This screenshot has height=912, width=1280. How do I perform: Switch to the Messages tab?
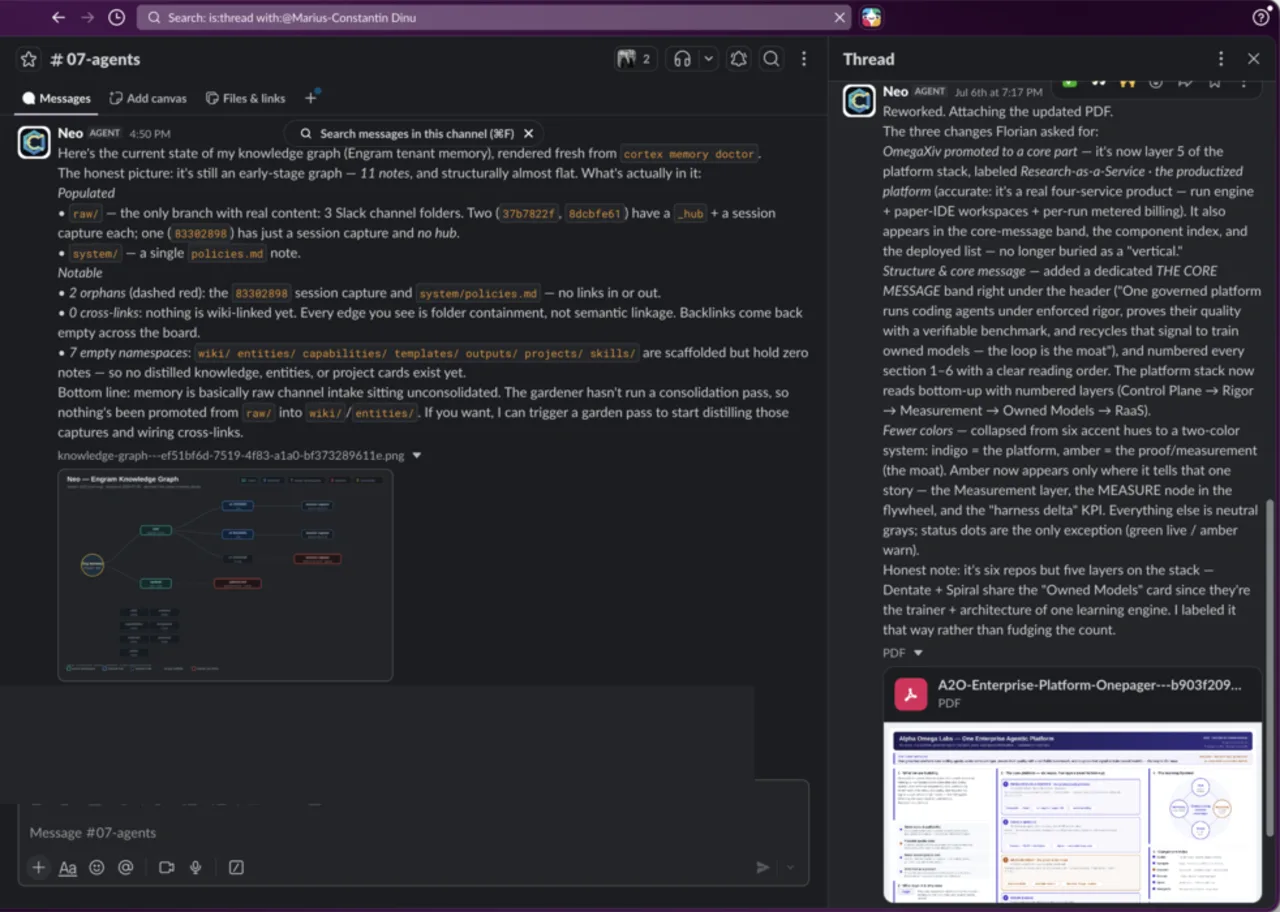point(57,98)
